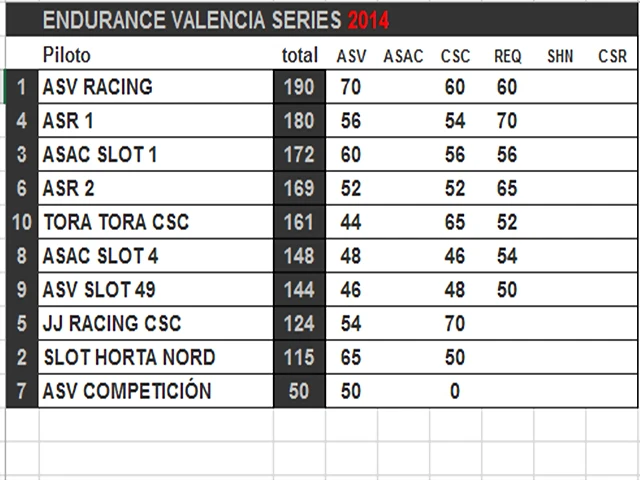Select the SHN column header

click(x=560, y=56)
